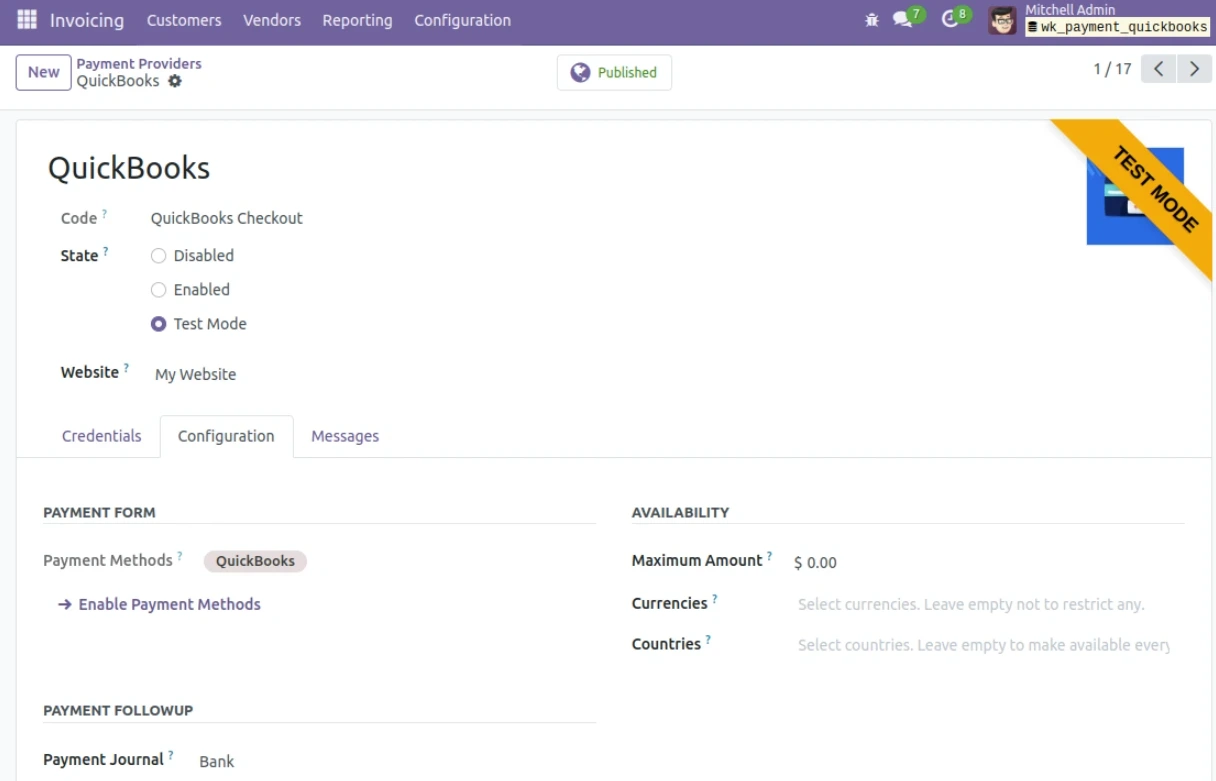Select the Disabled state radio
The width and height of the screenshot is (1216, 781).
pos(158,255)
